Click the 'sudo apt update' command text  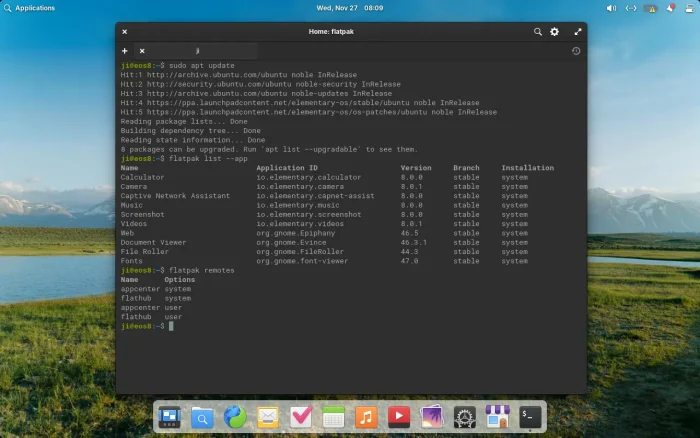coord(201,66)
